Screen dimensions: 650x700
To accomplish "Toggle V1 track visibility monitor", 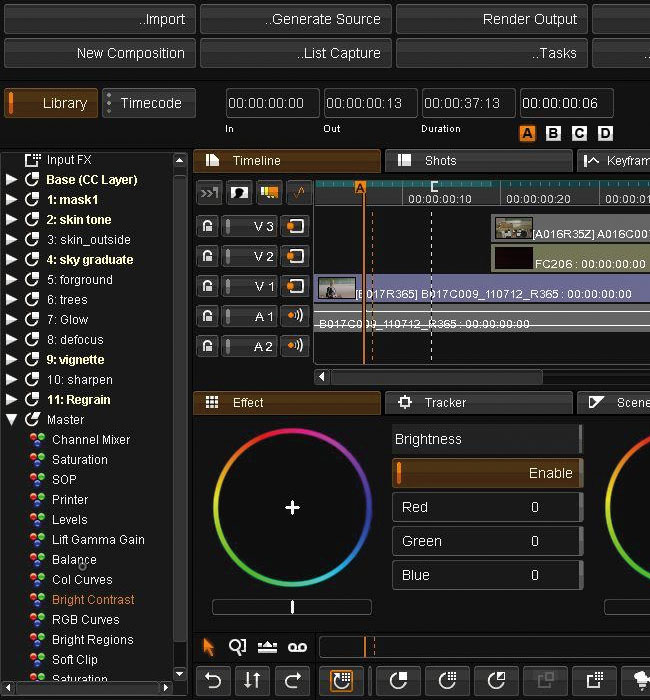I will pyautogui.click(x=295, y=286).
